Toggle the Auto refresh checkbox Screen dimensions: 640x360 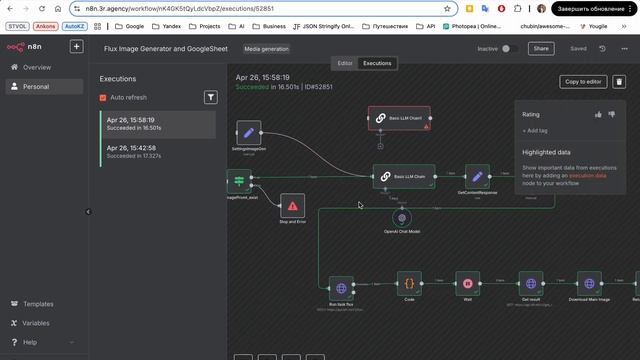103,98
